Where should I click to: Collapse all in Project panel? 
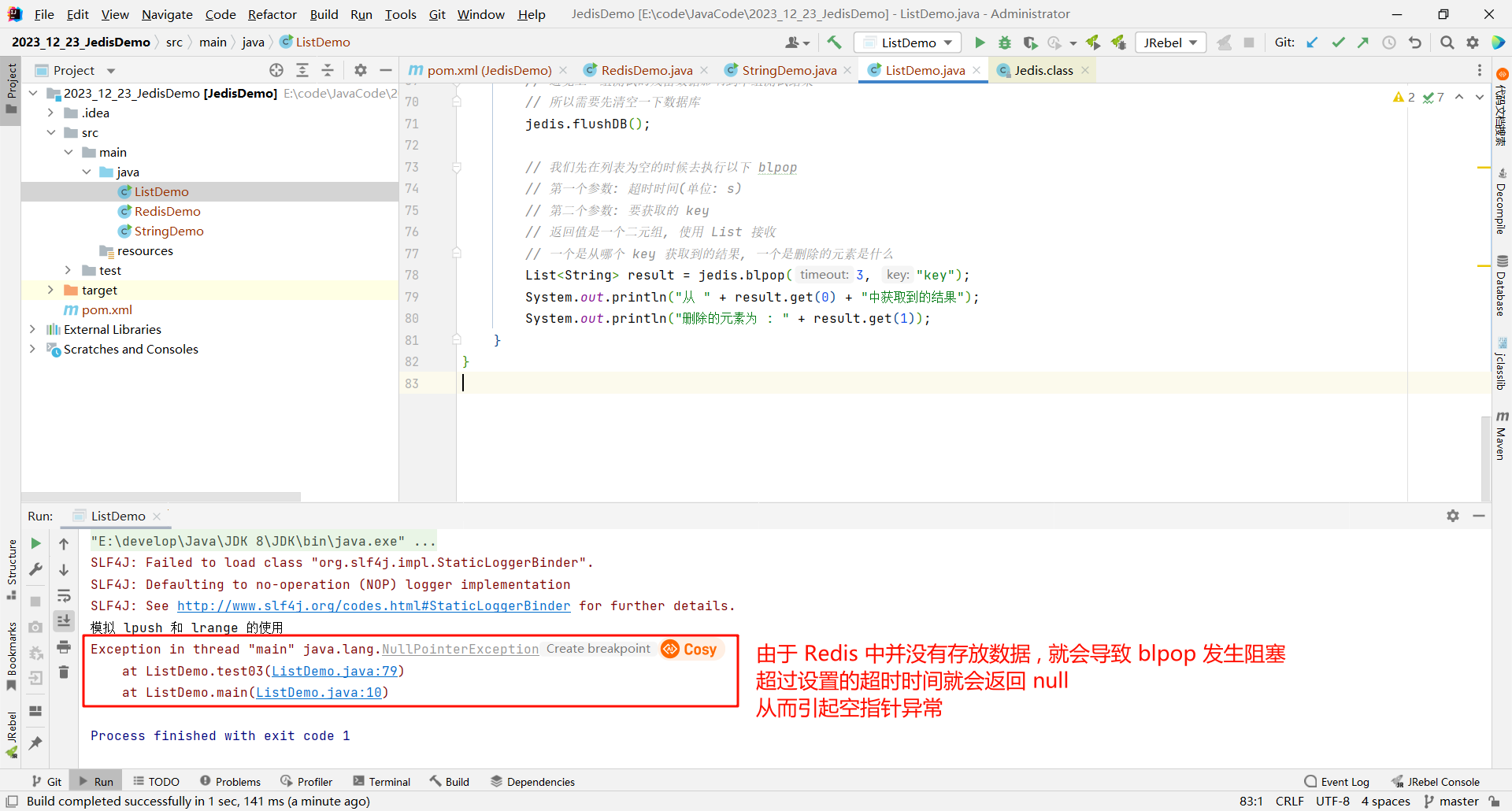pos(328,70)
